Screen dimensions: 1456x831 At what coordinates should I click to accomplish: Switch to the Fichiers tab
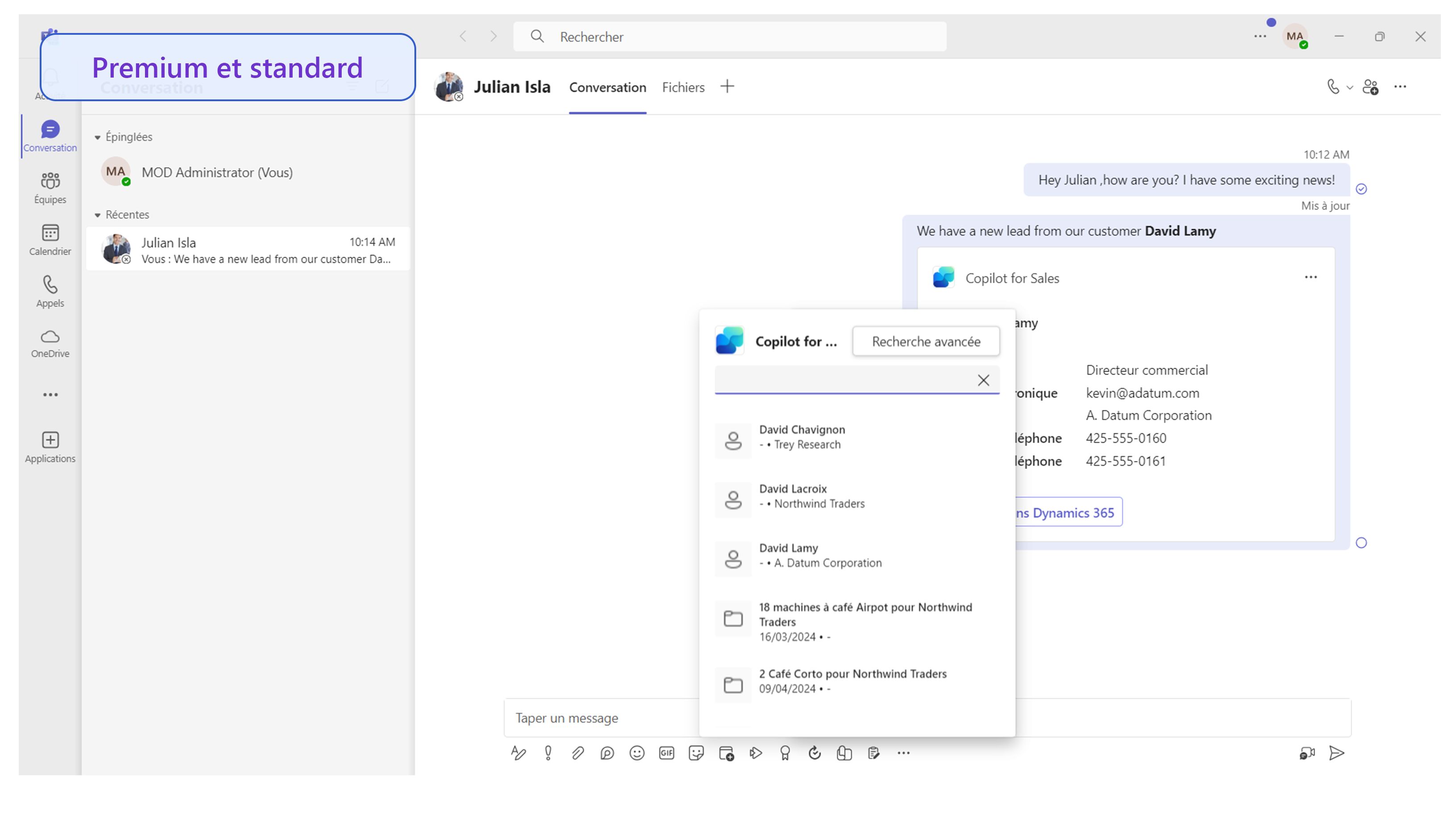click(x=683, y=87)
